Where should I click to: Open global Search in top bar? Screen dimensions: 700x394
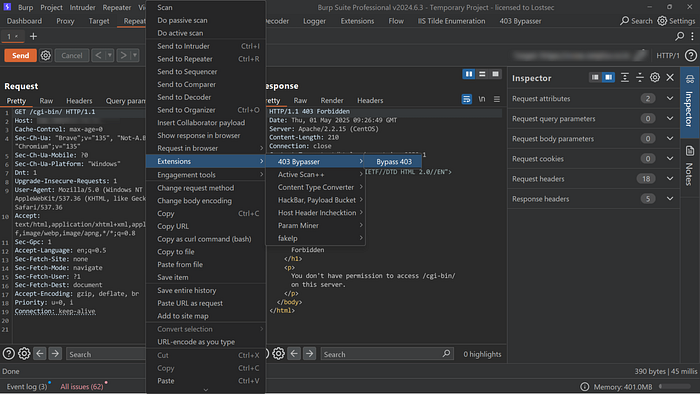pyautogui.click(x=636, y=21)
